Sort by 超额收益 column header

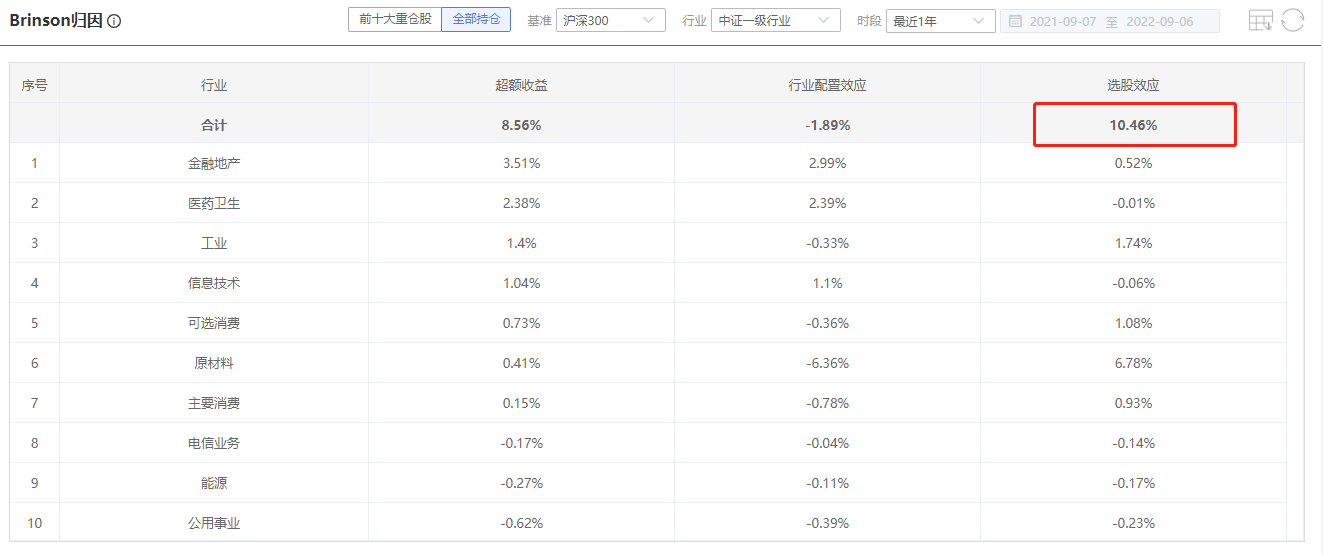[x=521, y=85]
